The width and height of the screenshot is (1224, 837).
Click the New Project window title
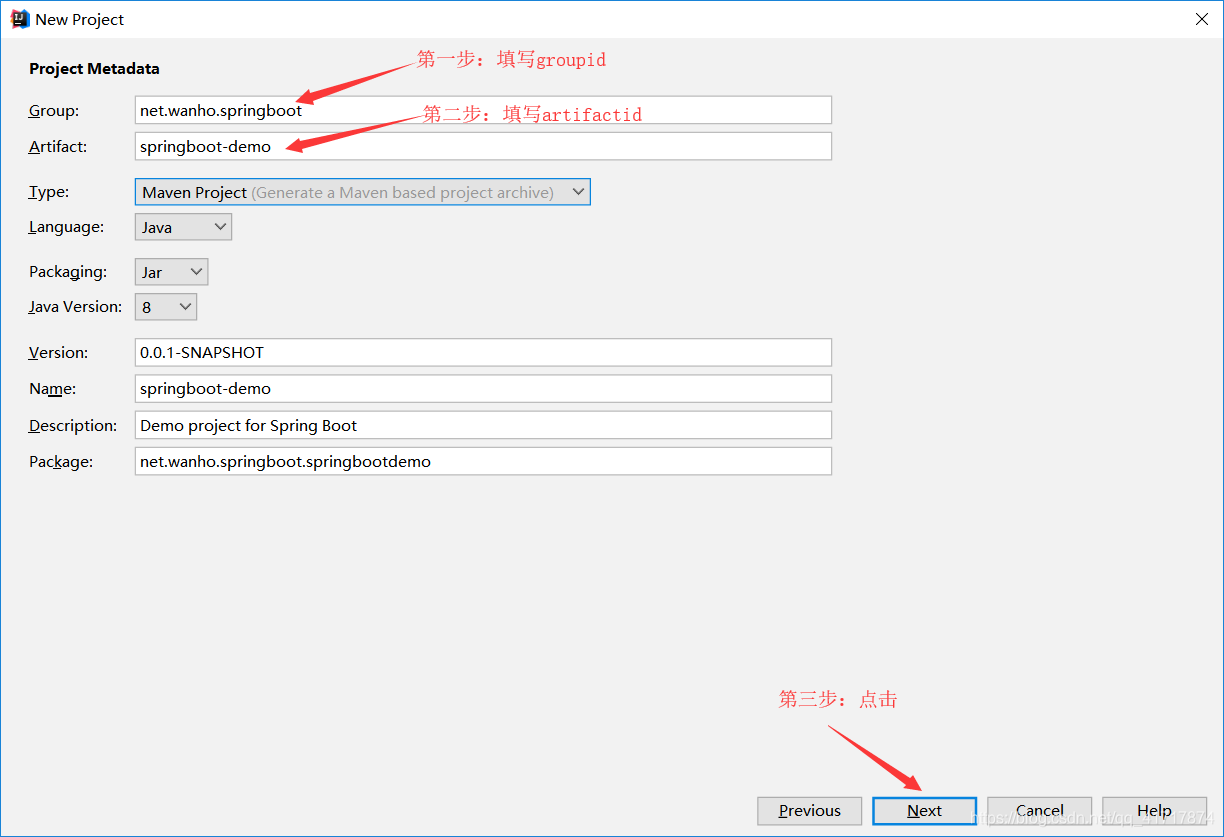pos(80,19)
